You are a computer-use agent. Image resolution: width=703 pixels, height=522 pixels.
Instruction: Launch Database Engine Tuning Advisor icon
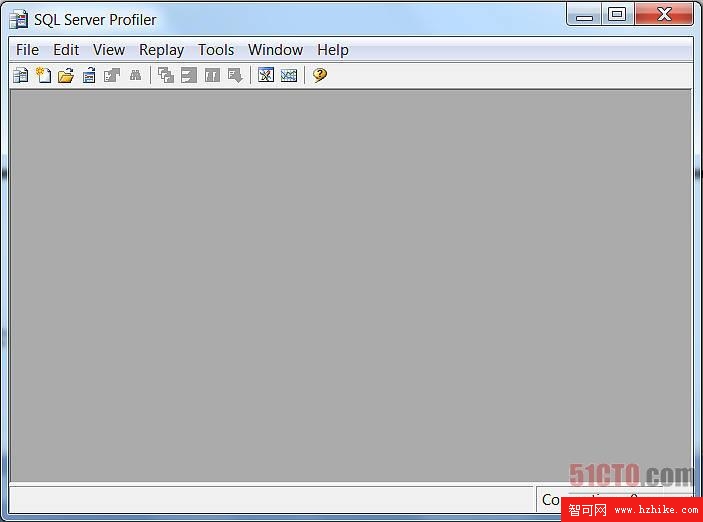pyautogui.click(x=266, y=75)
